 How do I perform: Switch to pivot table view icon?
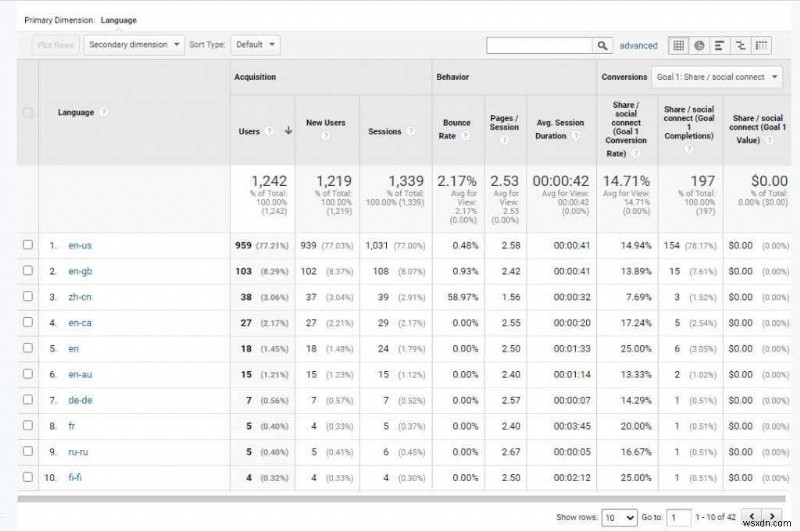click(761, 45)
